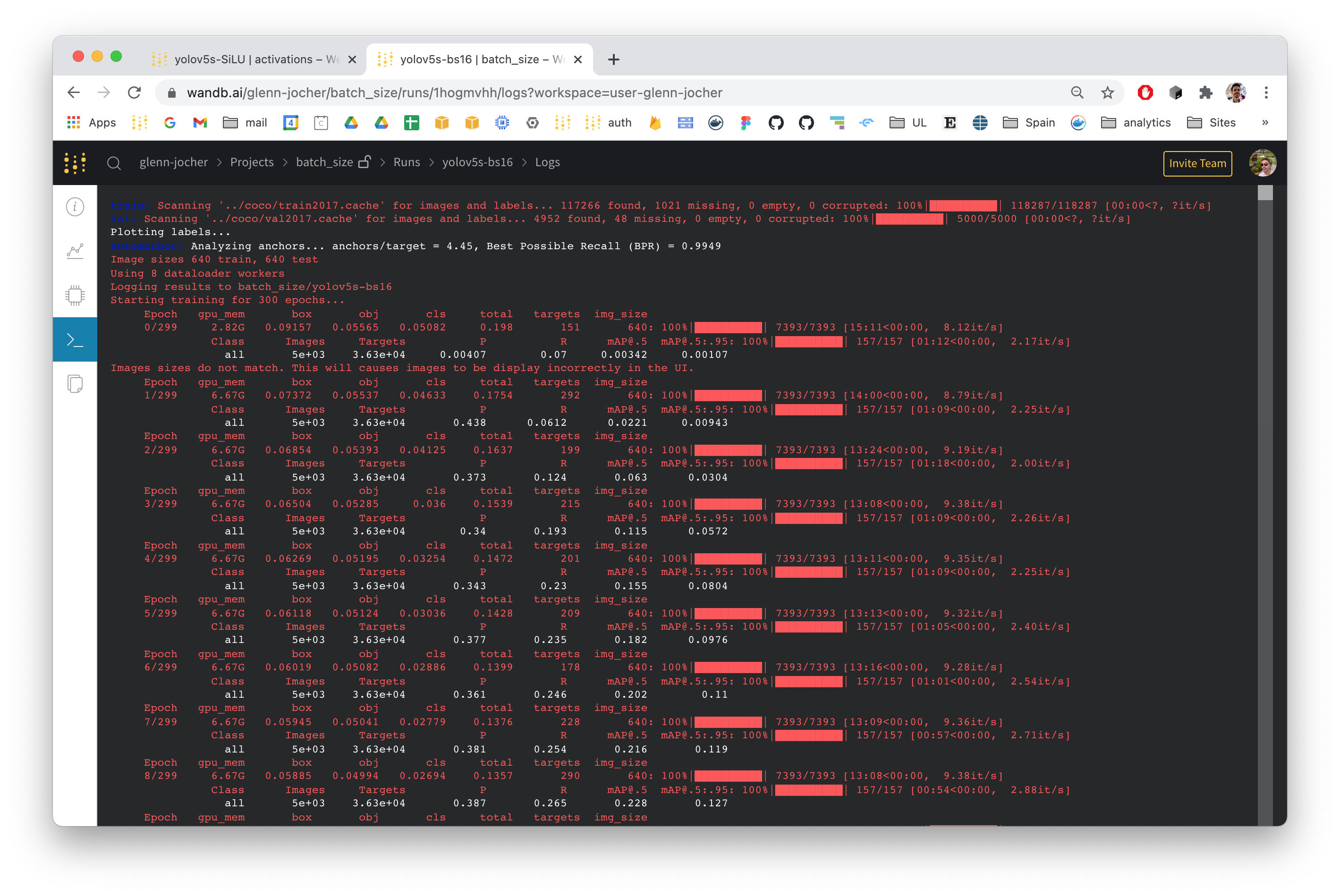Open the green cross bookmark icon
The width and height of the screenshot is (1340, 896).
click(411, 122)
